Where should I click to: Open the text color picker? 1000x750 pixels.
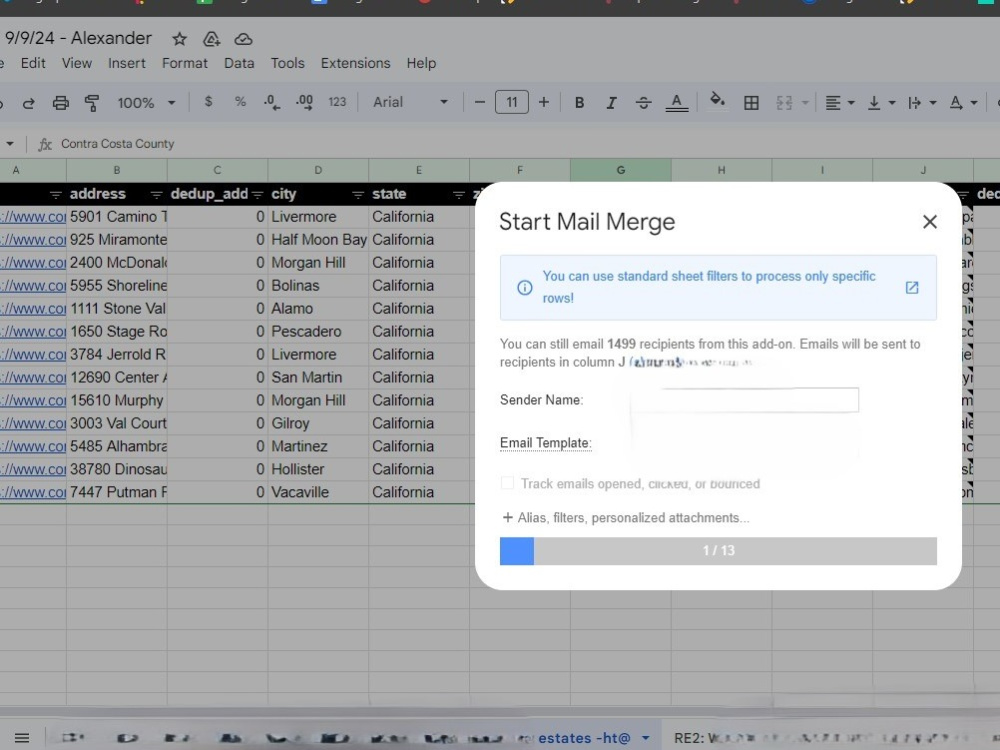click(677, 103)
